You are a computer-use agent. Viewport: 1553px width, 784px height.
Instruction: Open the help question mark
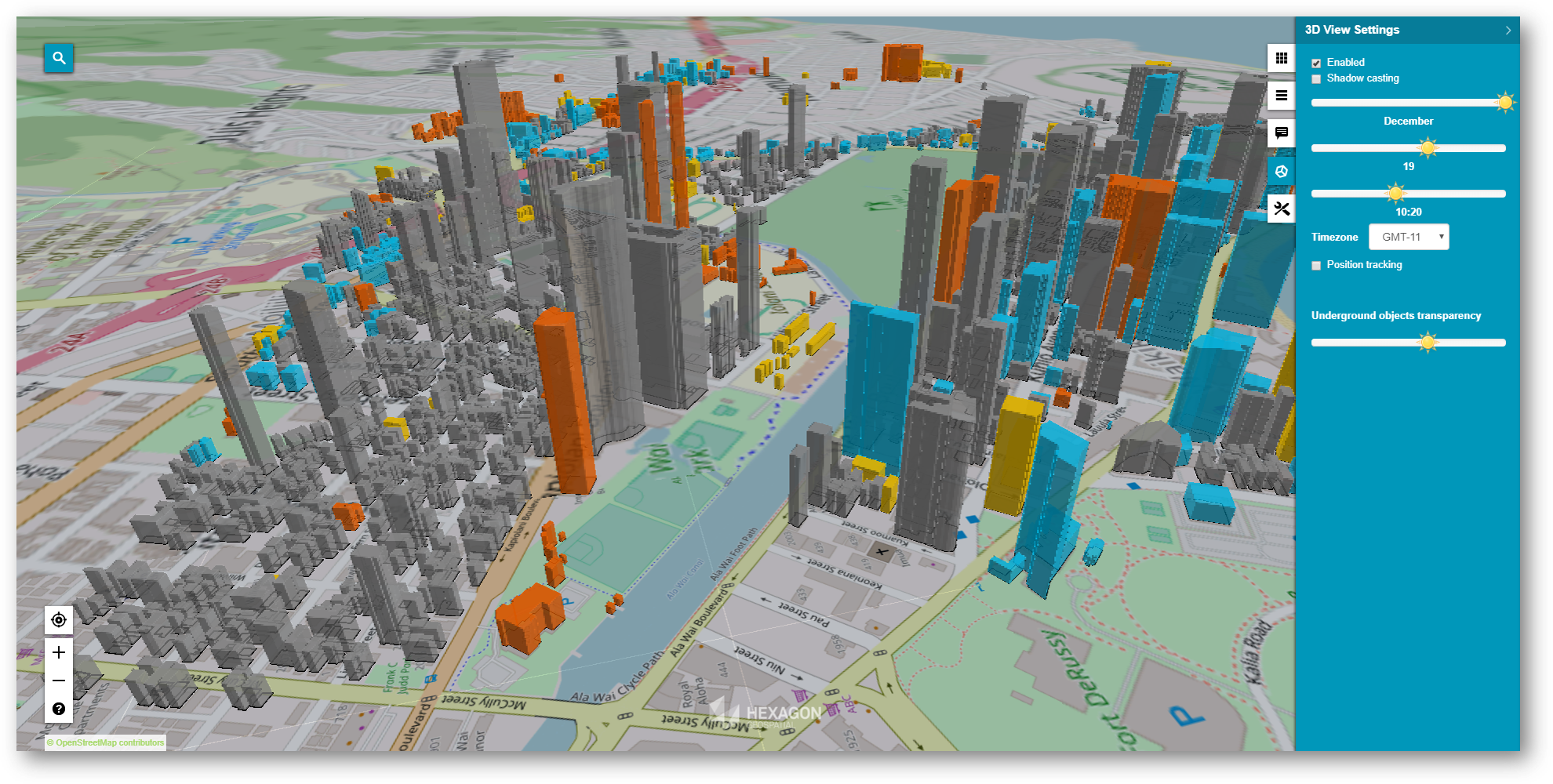[59, 709]
